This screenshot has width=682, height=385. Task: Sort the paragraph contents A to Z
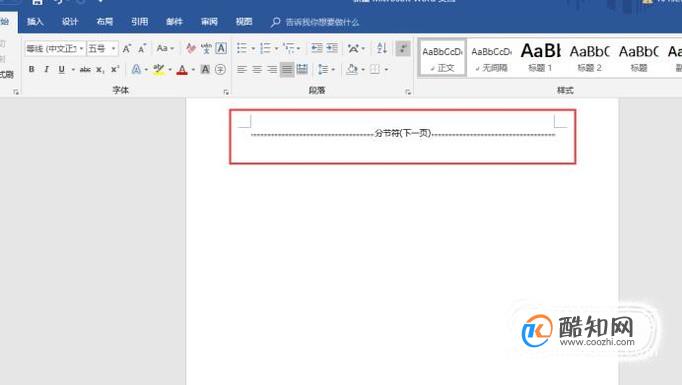click(x=382, y=48)
